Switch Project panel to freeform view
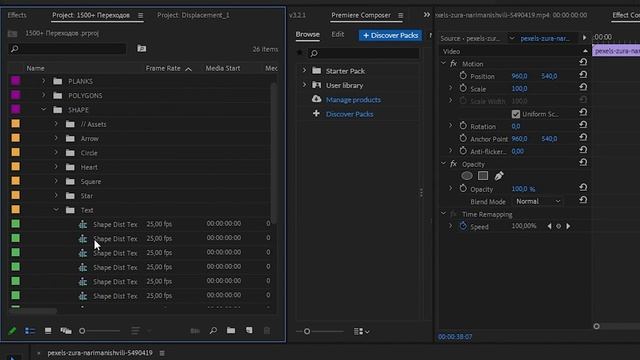 66,331
